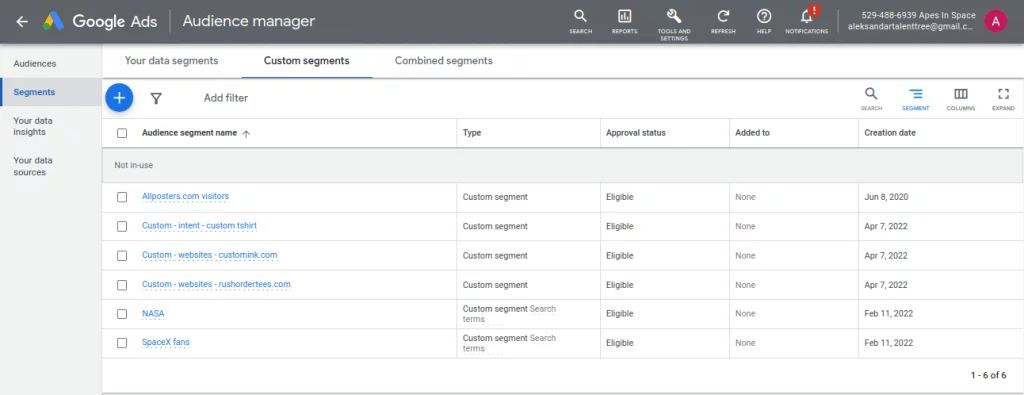
Task: Open Your data insights sidebar item
Action: click(x=33, y=126)
